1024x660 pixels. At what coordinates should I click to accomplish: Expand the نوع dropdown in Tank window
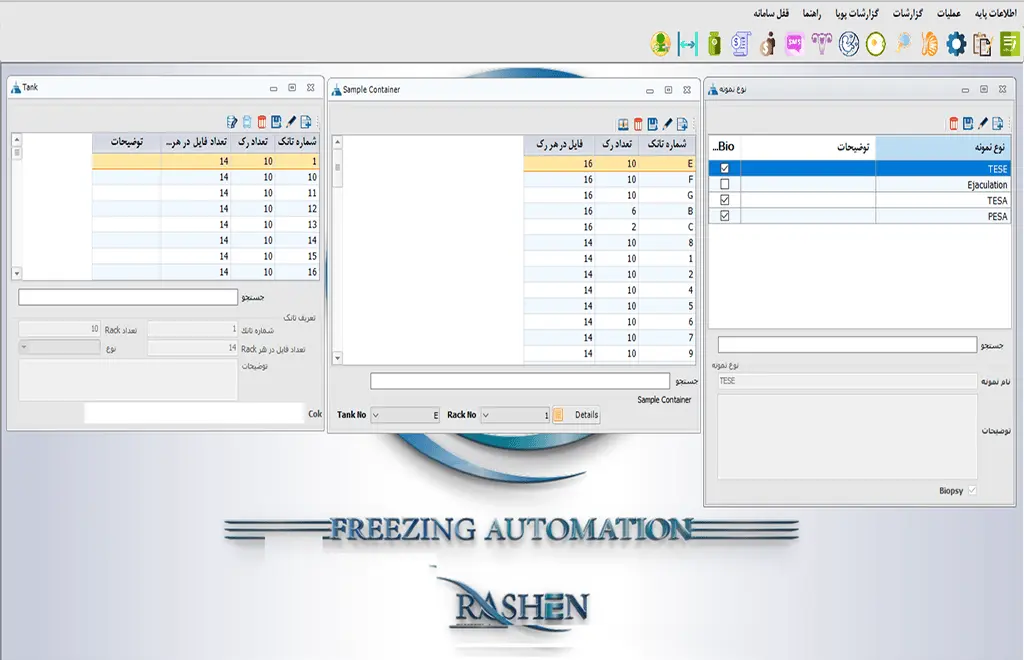point(25,348)
